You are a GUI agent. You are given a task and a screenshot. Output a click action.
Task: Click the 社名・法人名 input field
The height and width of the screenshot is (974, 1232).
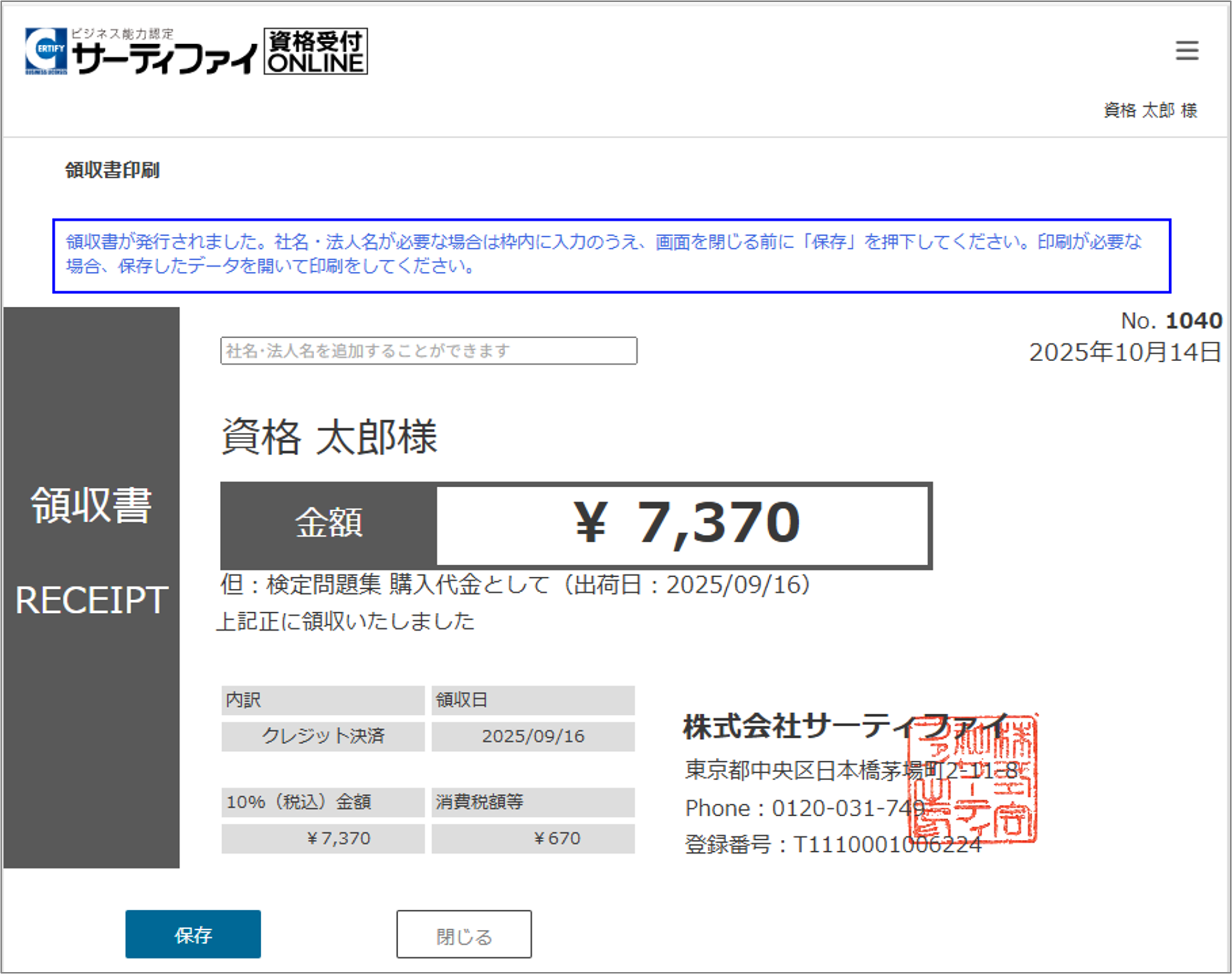pos(428,351)
